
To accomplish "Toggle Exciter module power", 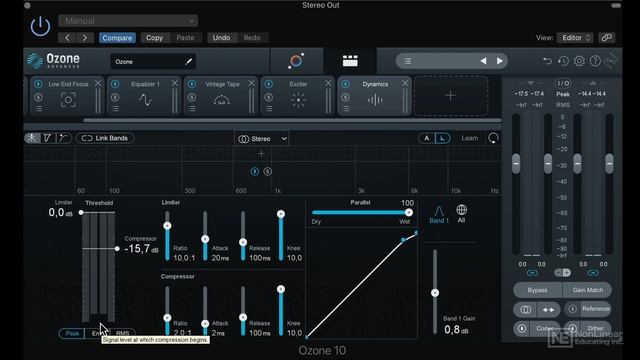I will [x=269, y=84].
